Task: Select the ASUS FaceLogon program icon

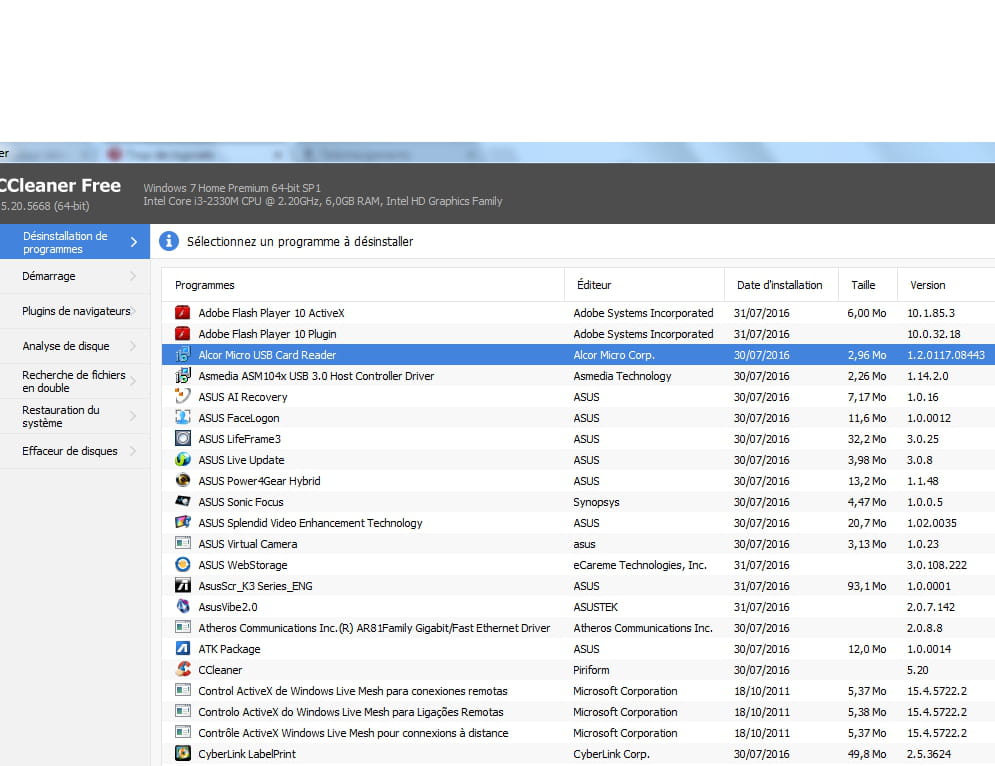Action: tap(183, 417)
